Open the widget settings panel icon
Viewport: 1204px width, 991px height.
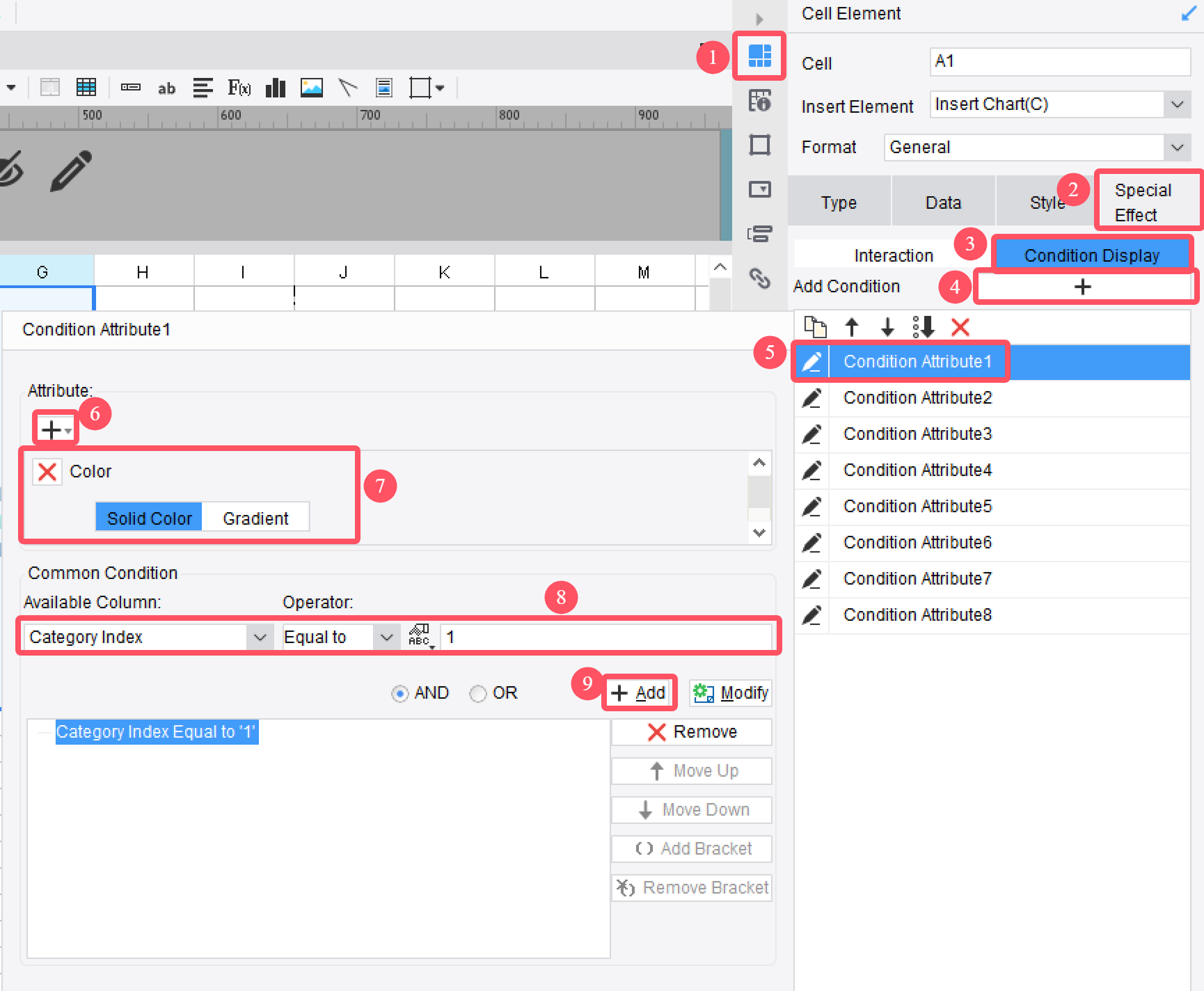pyautogui.click(x=759, y=189)
